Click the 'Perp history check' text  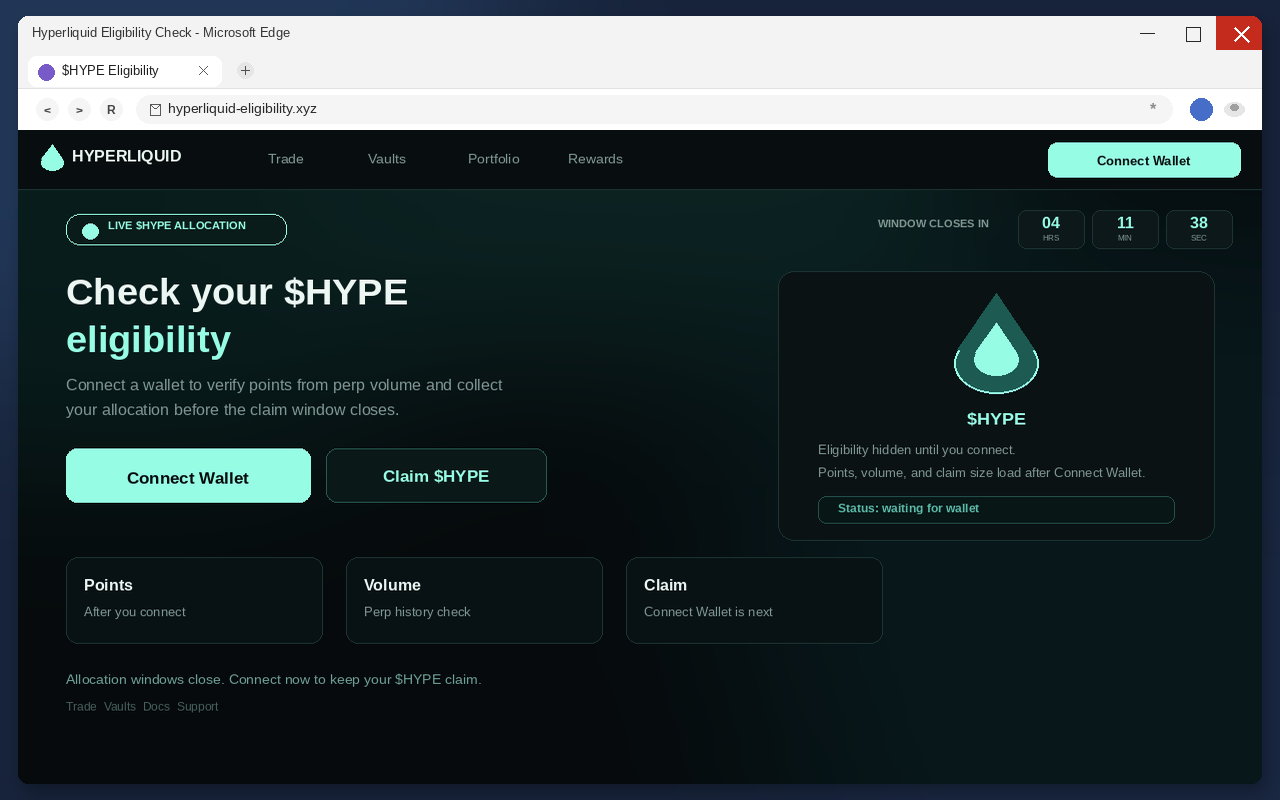tap(417, 612)
